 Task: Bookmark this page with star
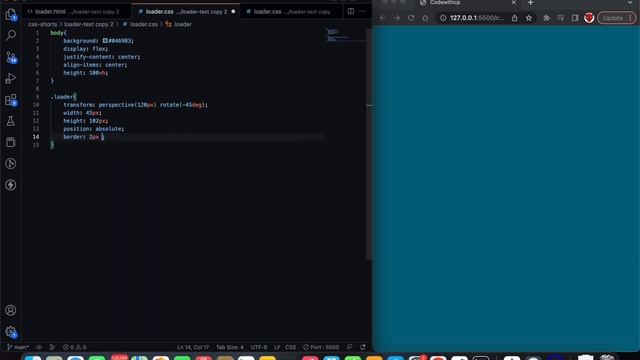(x=529, y=18)
